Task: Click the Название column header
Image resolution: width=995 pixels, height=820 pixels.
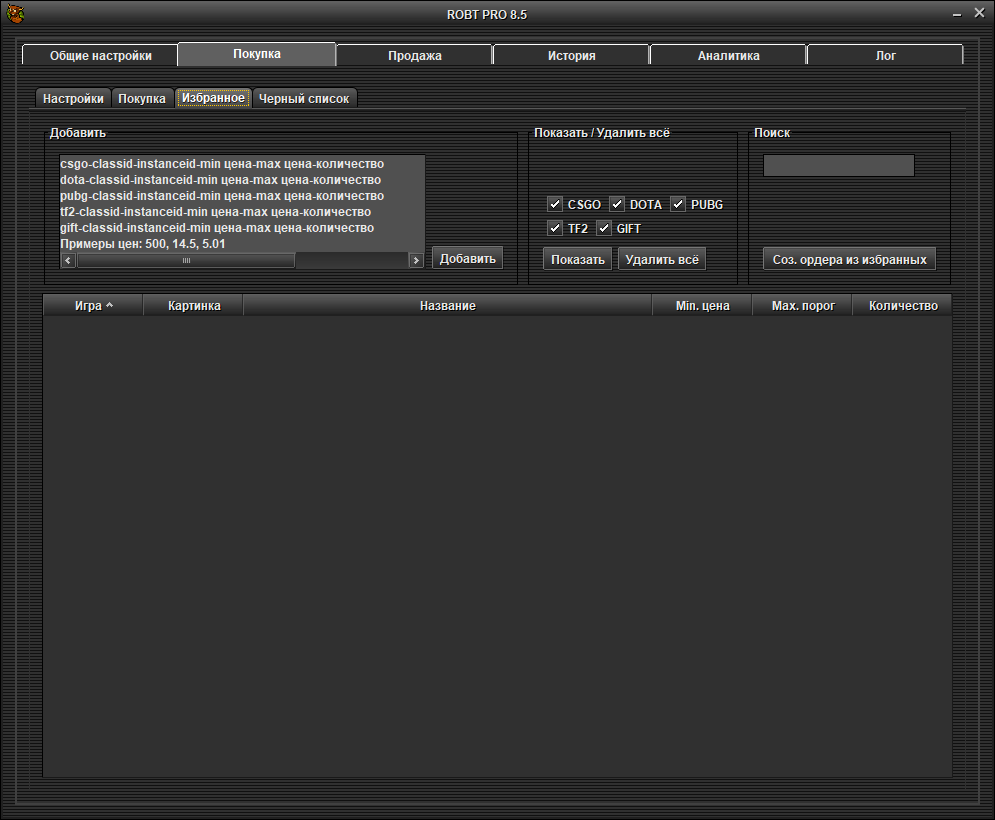Action: coord(447,306)
